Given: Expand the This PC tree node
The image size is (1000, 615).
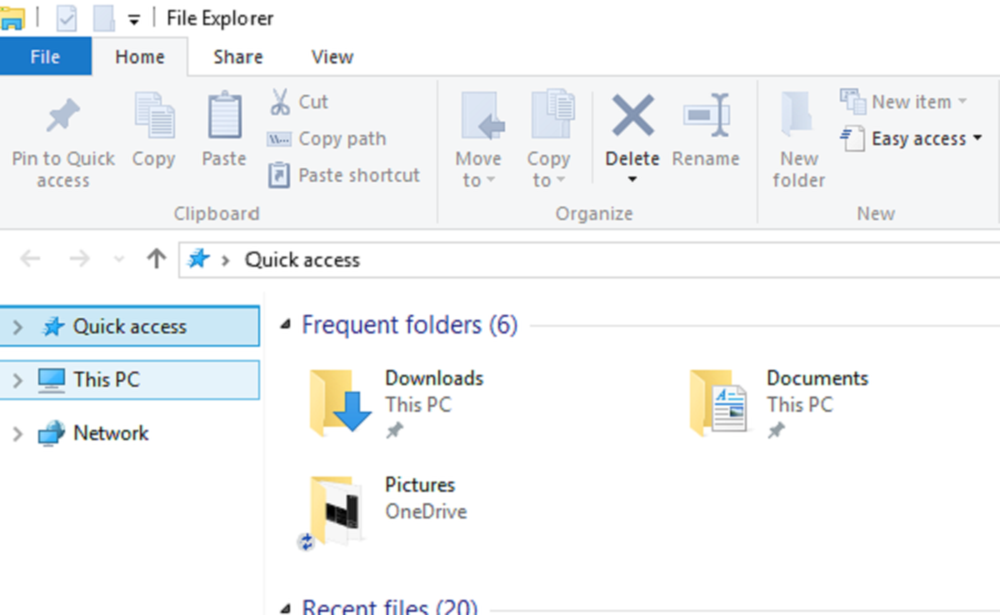Looking at the screenshot, I should 18,380.
